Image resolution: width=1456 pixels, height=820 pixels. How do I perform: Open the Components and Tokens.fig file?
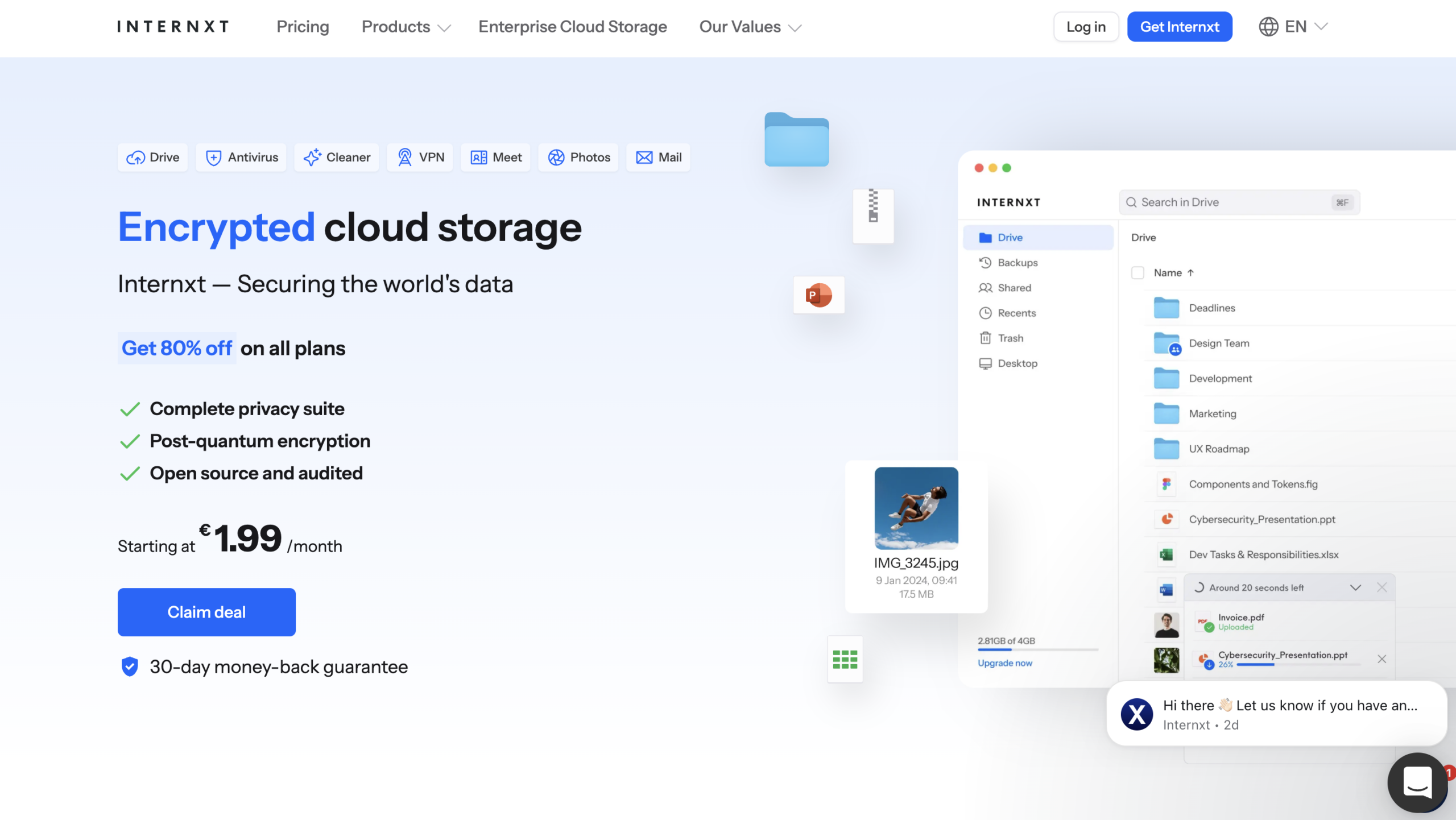click(1236, 484)
